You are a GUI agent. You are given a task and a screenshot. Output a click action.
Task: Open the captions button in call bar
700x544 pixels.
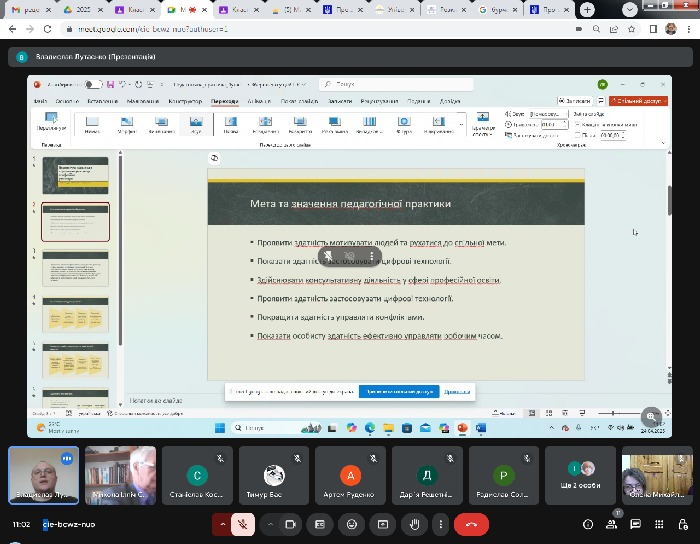click(x=319, y=524)
